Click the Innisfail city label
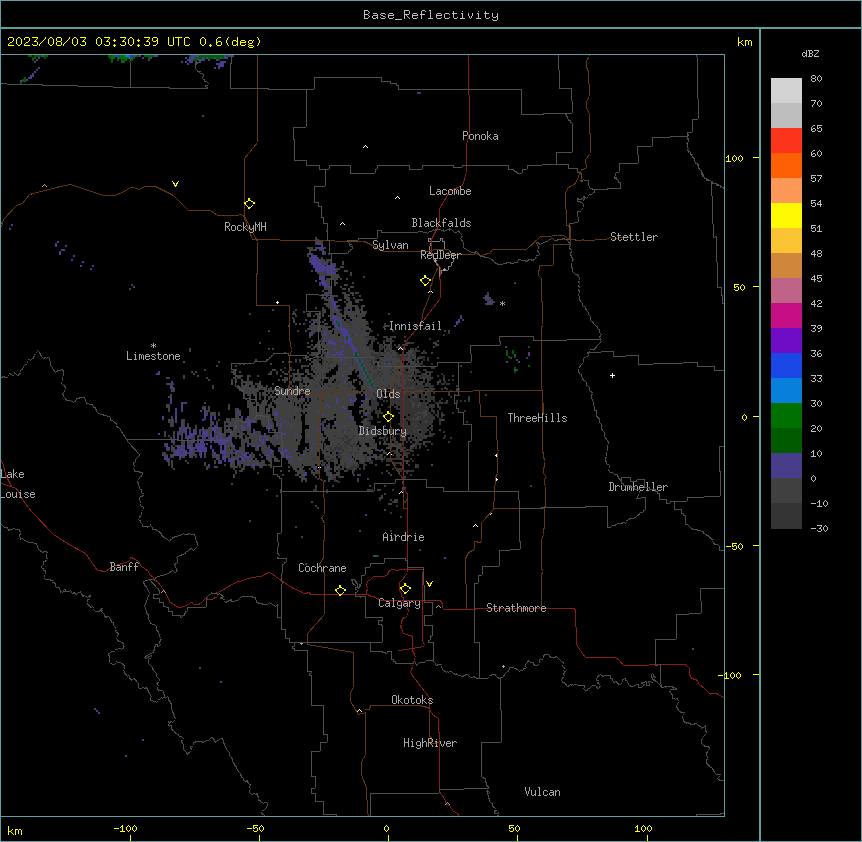Image resolution: width=862 pixels, height=842 pixels. (416, 326)
